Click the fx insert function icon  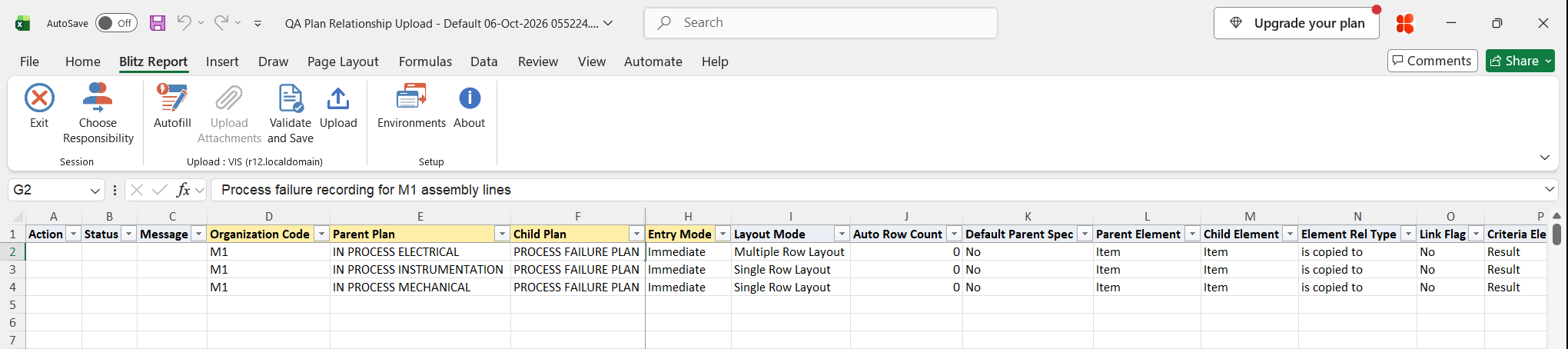pyautogui.click(x=183, y=190)
